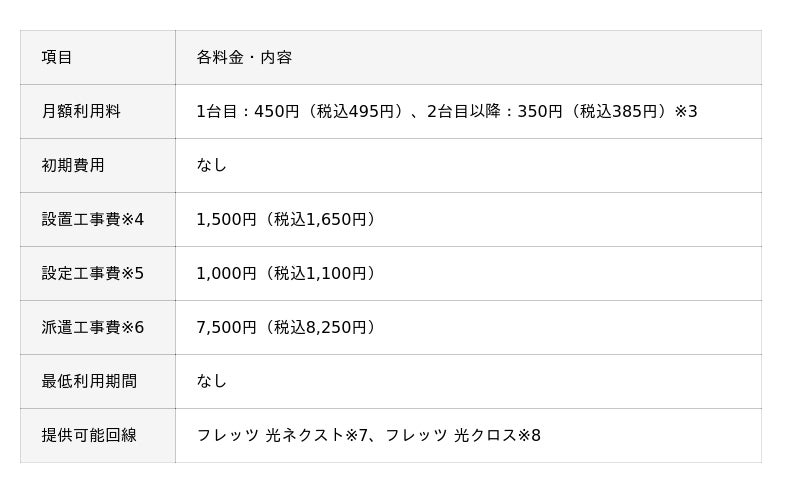Select the 初期費用 row label
The image size is (800, 493).
(73, 166)
